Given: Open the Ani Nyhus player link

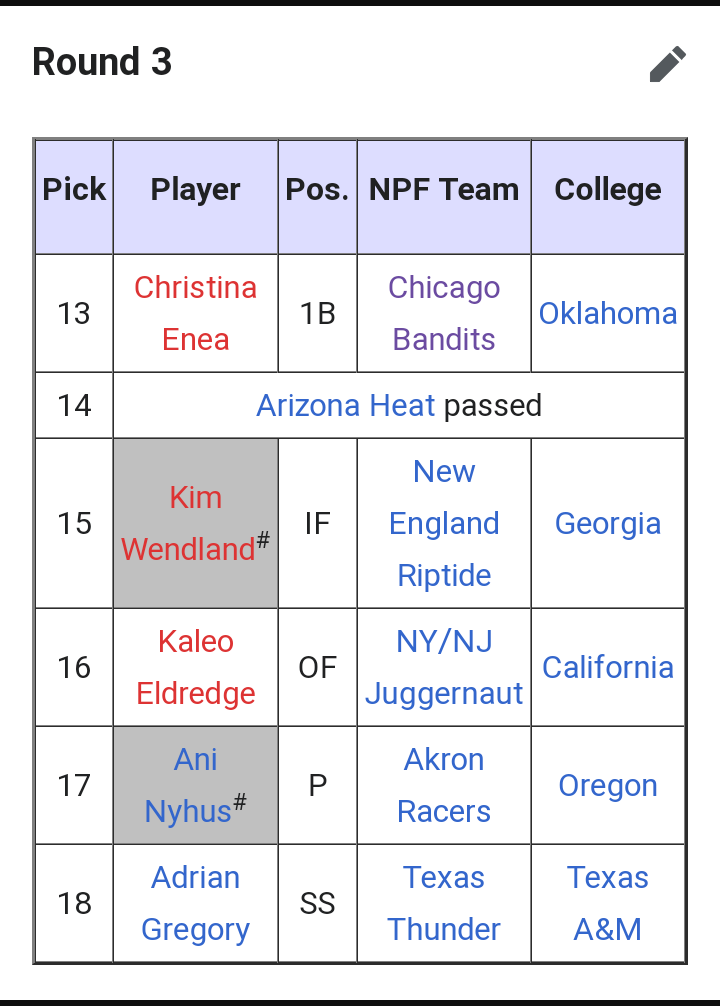Looking at the screenshot, I should pos(188,785).
